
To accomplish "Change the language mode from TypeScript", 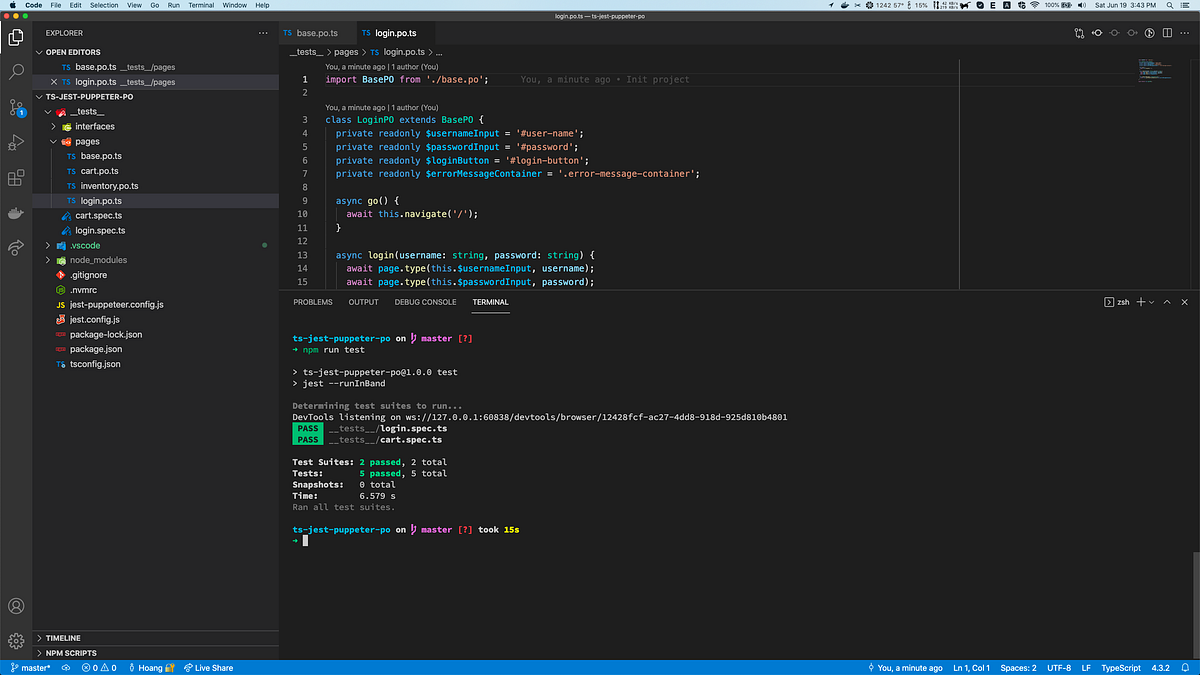I will click(1123, 667).
